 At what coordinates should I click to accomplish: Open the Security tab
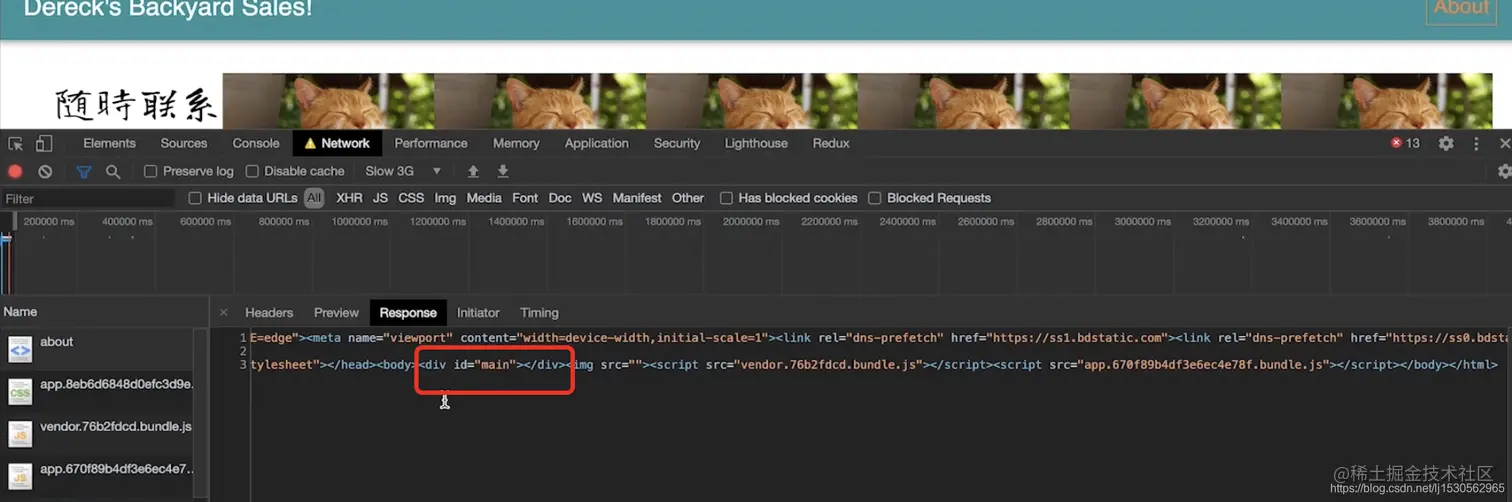(x=677, y=144)
